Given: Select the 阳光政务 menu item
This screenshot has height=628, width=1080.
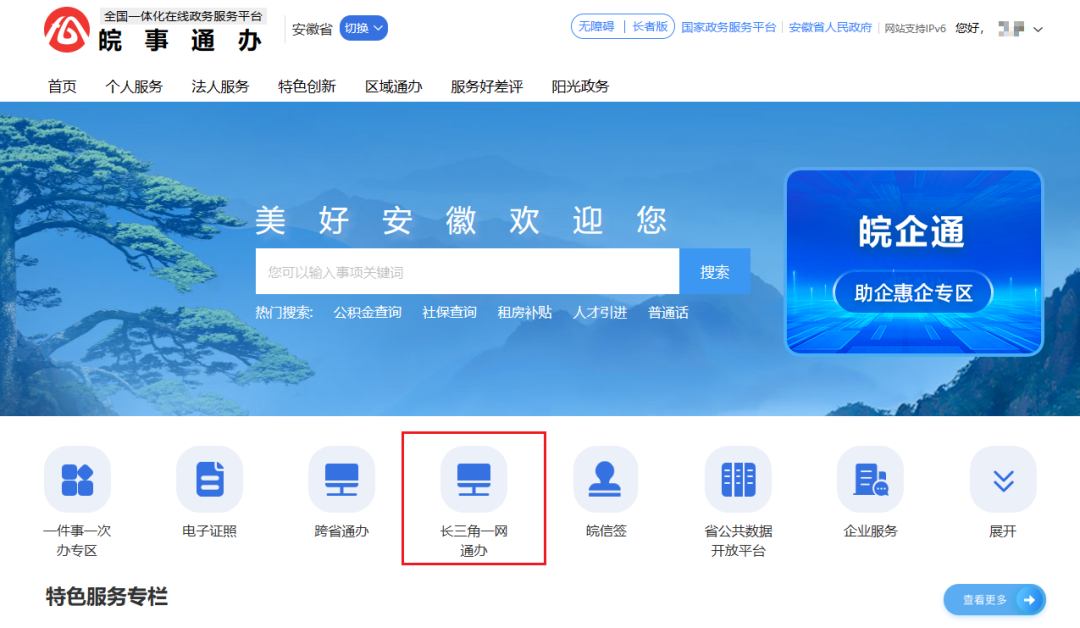Looking at the screenshot, I should coord(580,86).
